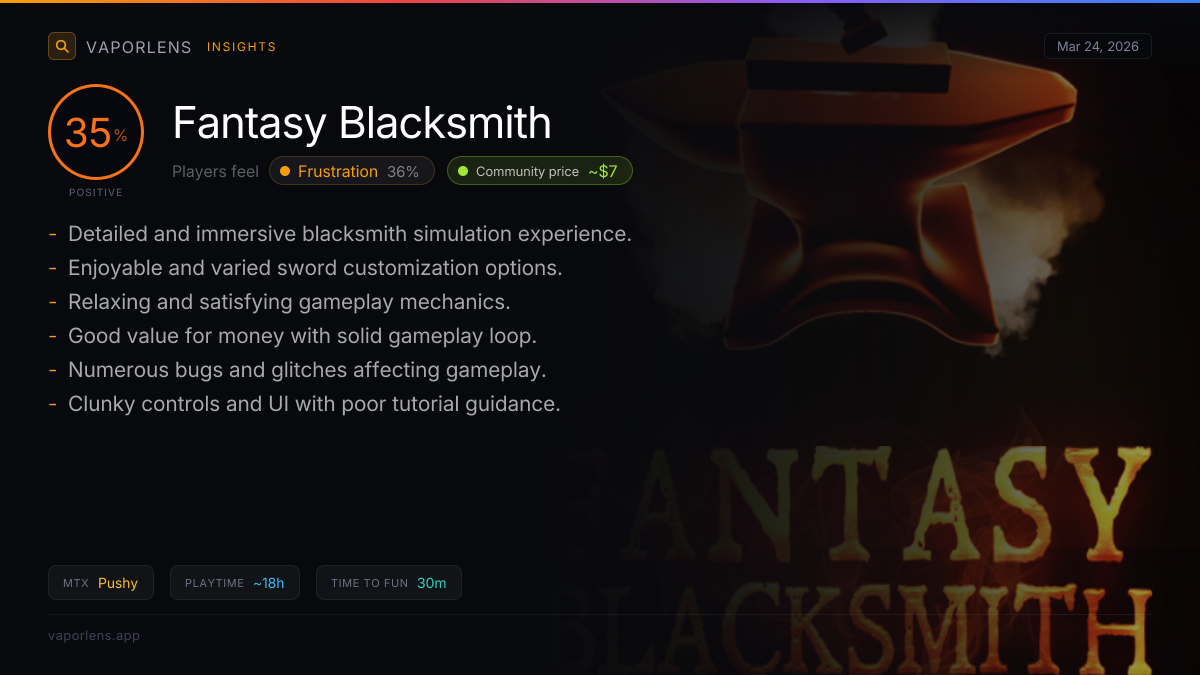Select the Community price ~$7 badge

pos(540,171)
